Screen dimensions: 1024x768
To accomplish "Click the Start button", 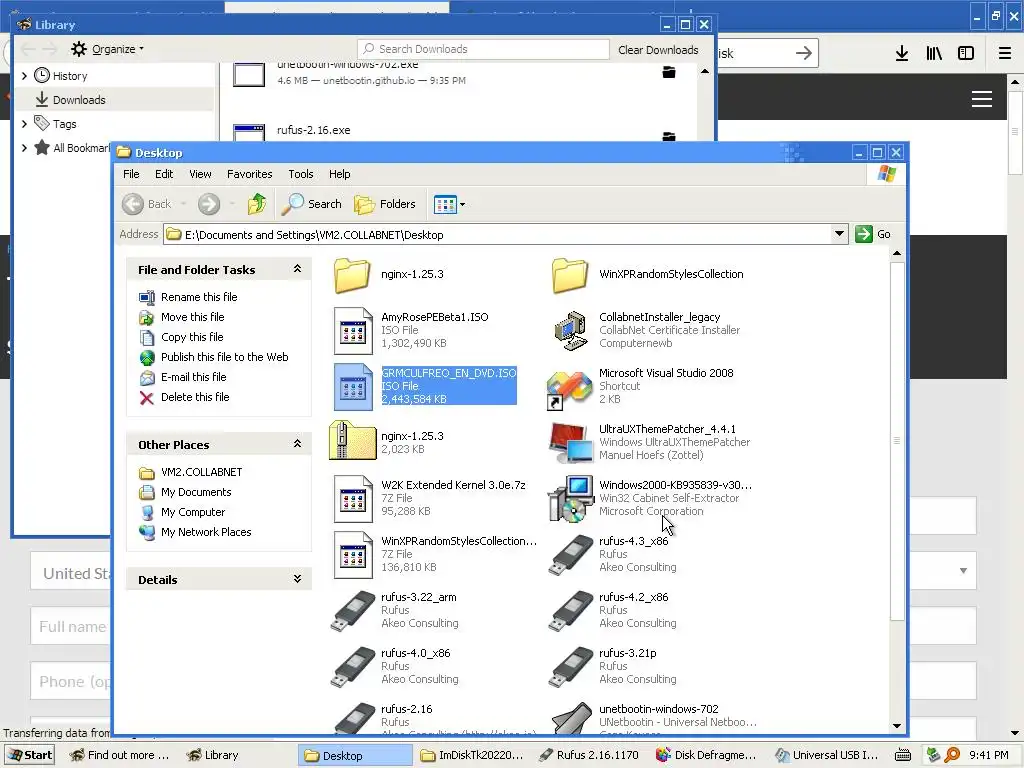I will (x=29, y=755).
